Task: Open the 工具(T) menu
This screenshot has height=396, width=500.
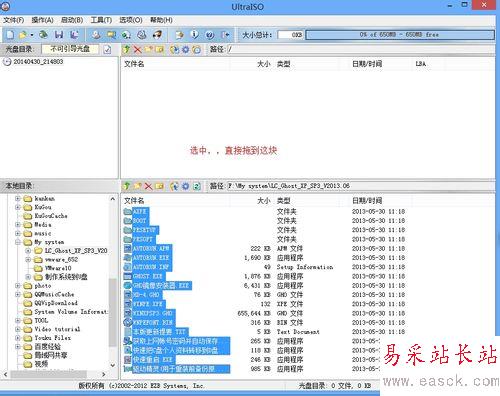Action: coord(101,20)
